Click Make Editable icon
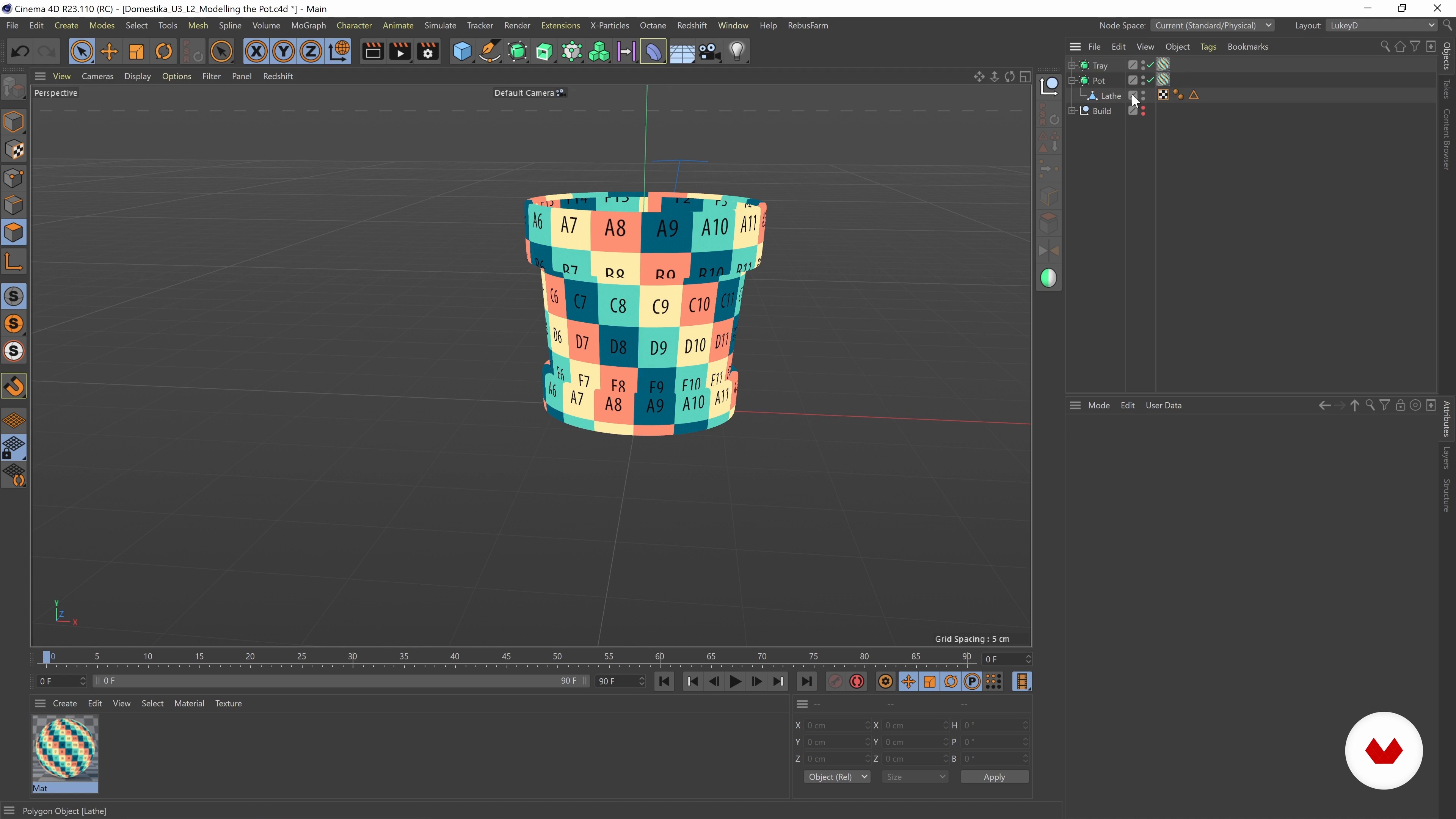 tap(14, 88)
